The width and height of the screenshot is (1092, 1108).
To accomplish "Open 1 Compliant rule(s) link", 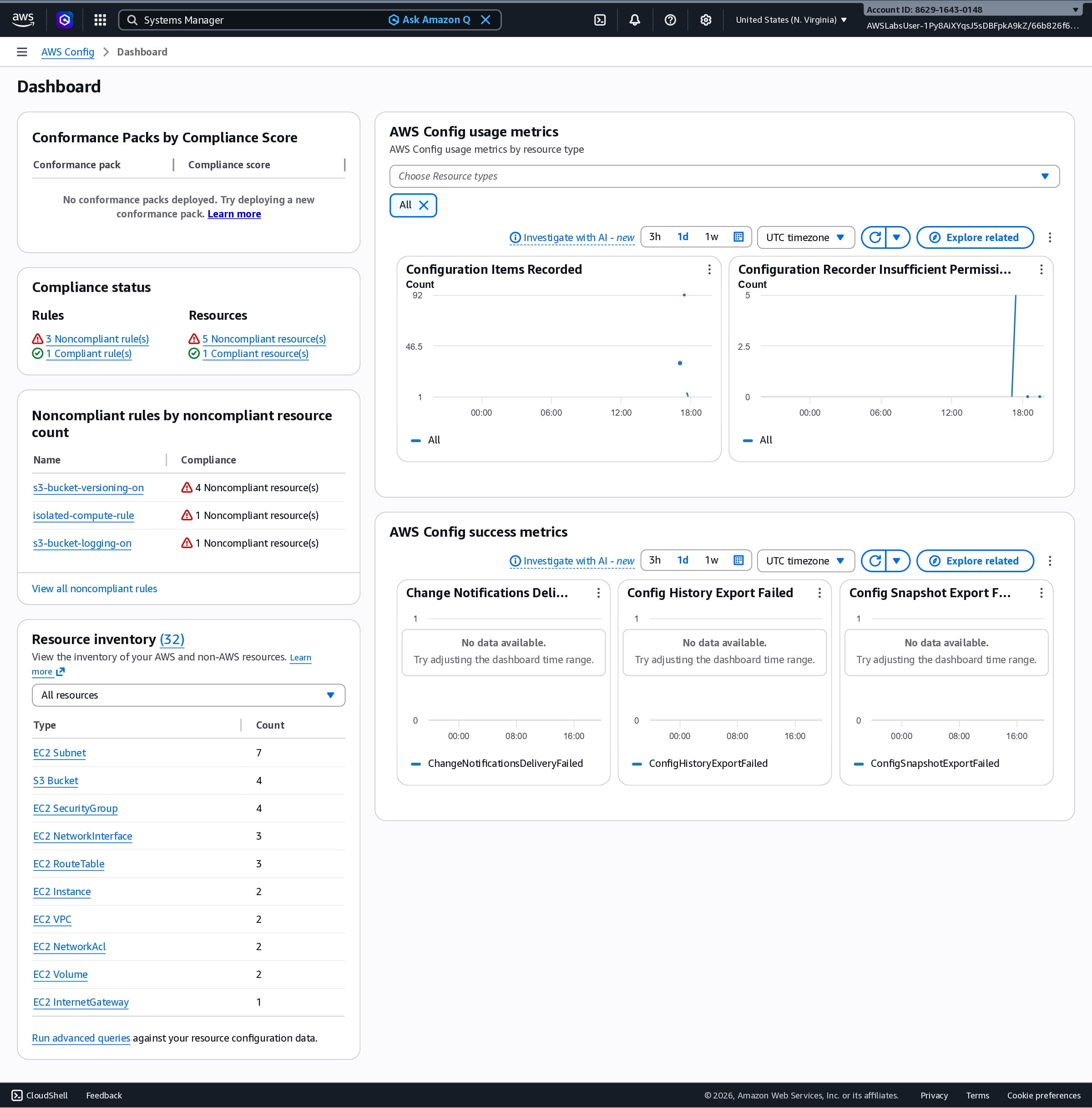I will [x=89, y=354].
